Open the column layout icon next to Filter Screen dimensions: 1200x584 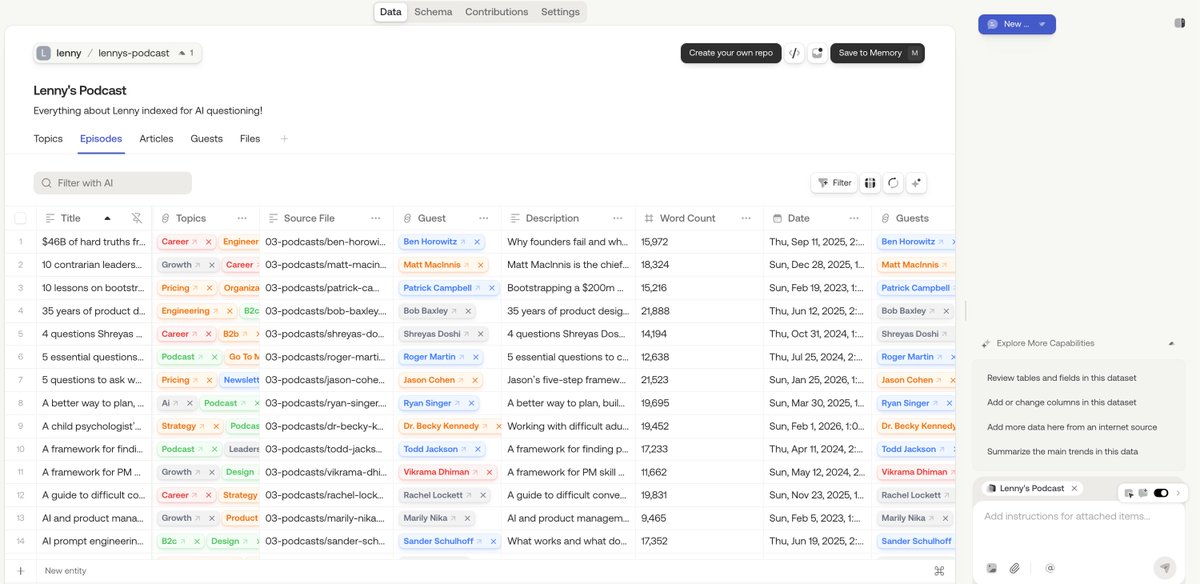(870, 183)
